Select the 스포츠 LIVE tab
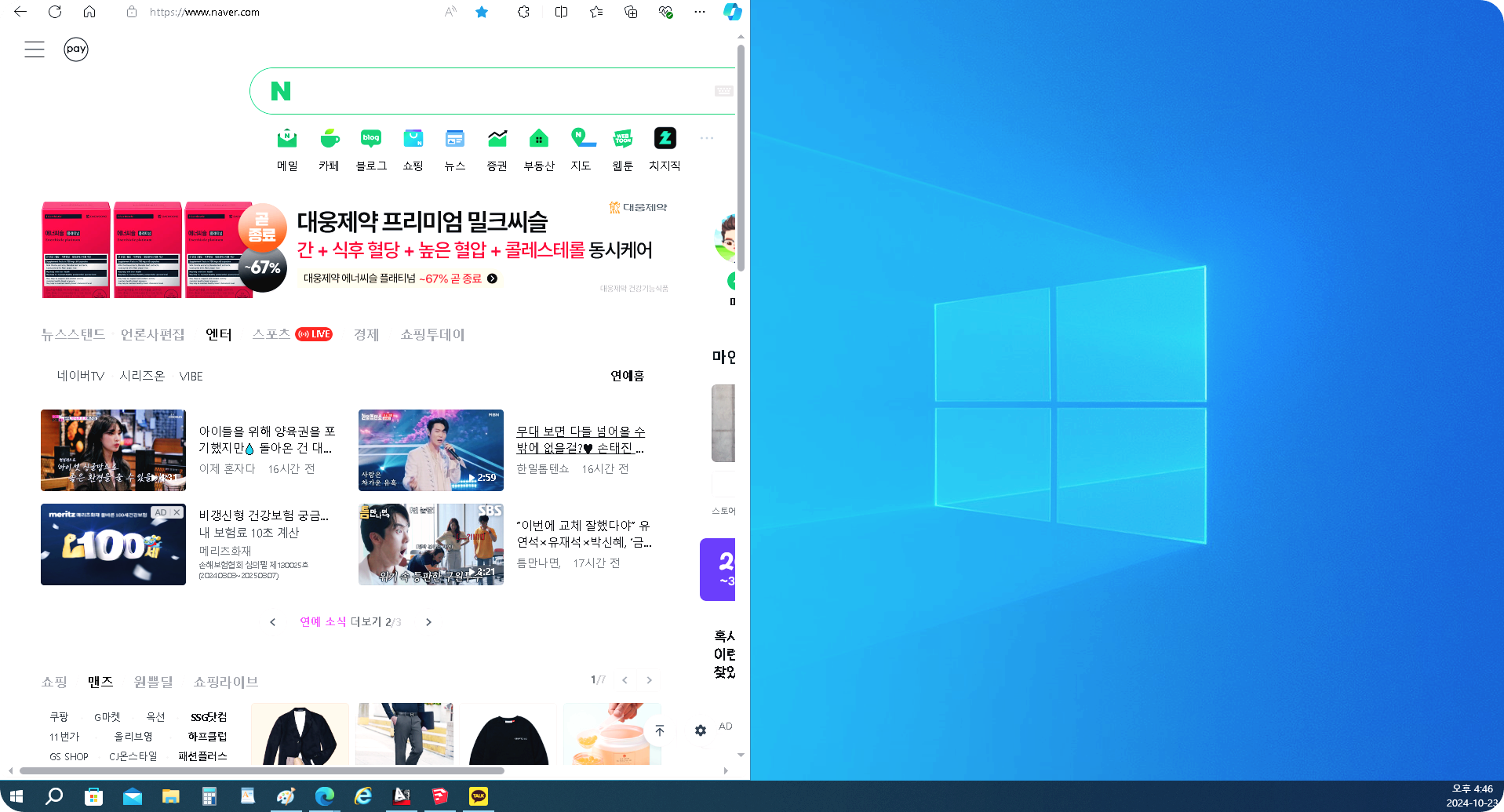This screenshot has width=1504, height=812. (x=292, y=334)
